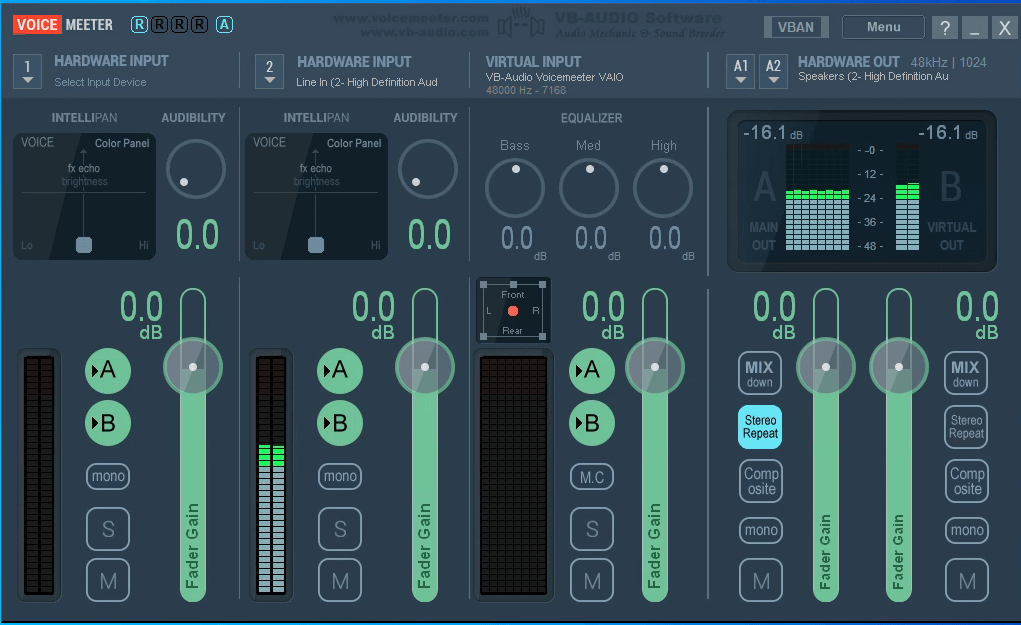This screenshot has width=1021, height=625.
Task: Open Hardware Input 2 device selector
Action: [x=270, y=71]
